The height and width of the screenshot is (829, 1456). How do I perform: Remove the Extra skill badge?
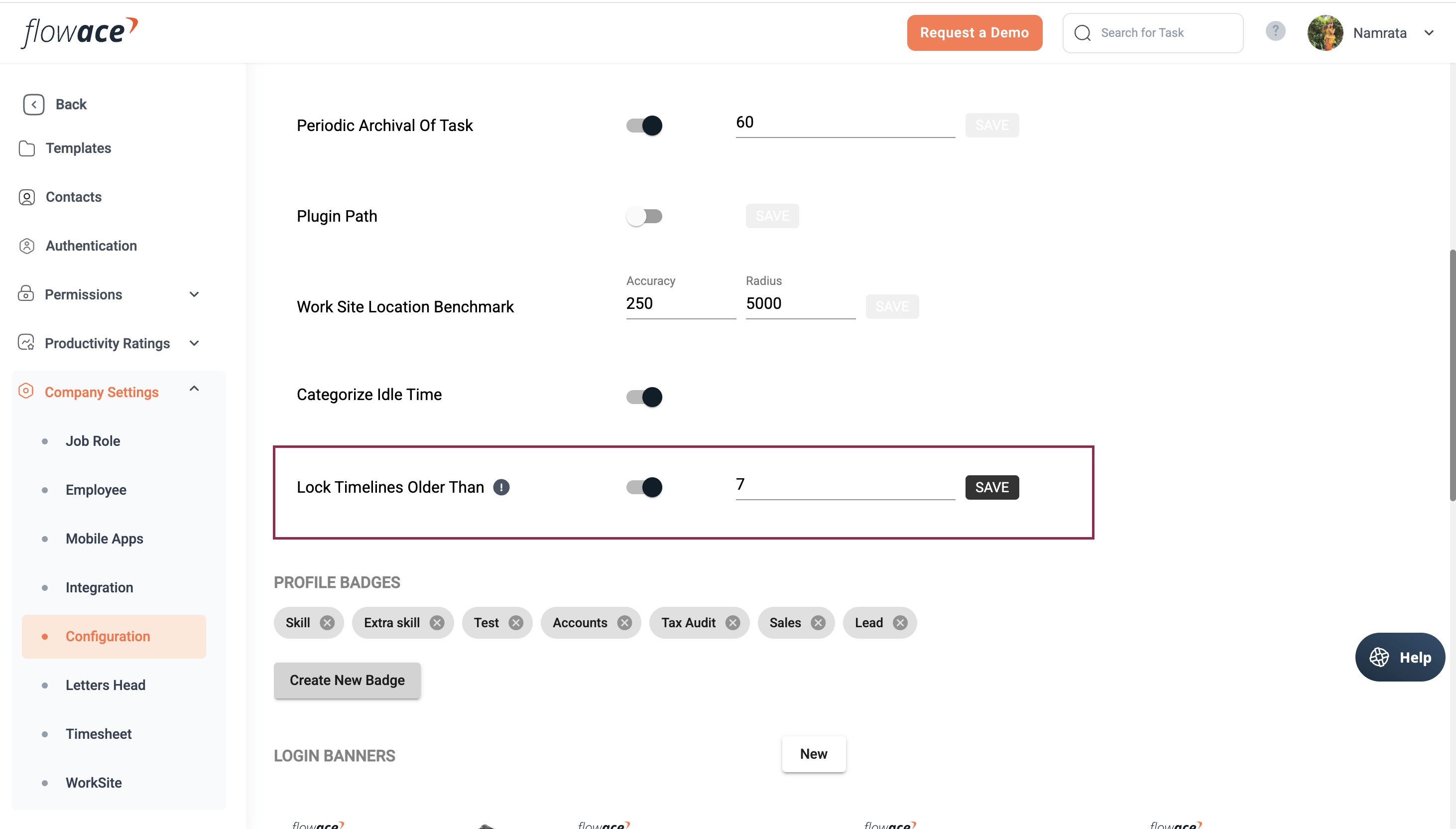click(437, 623)
